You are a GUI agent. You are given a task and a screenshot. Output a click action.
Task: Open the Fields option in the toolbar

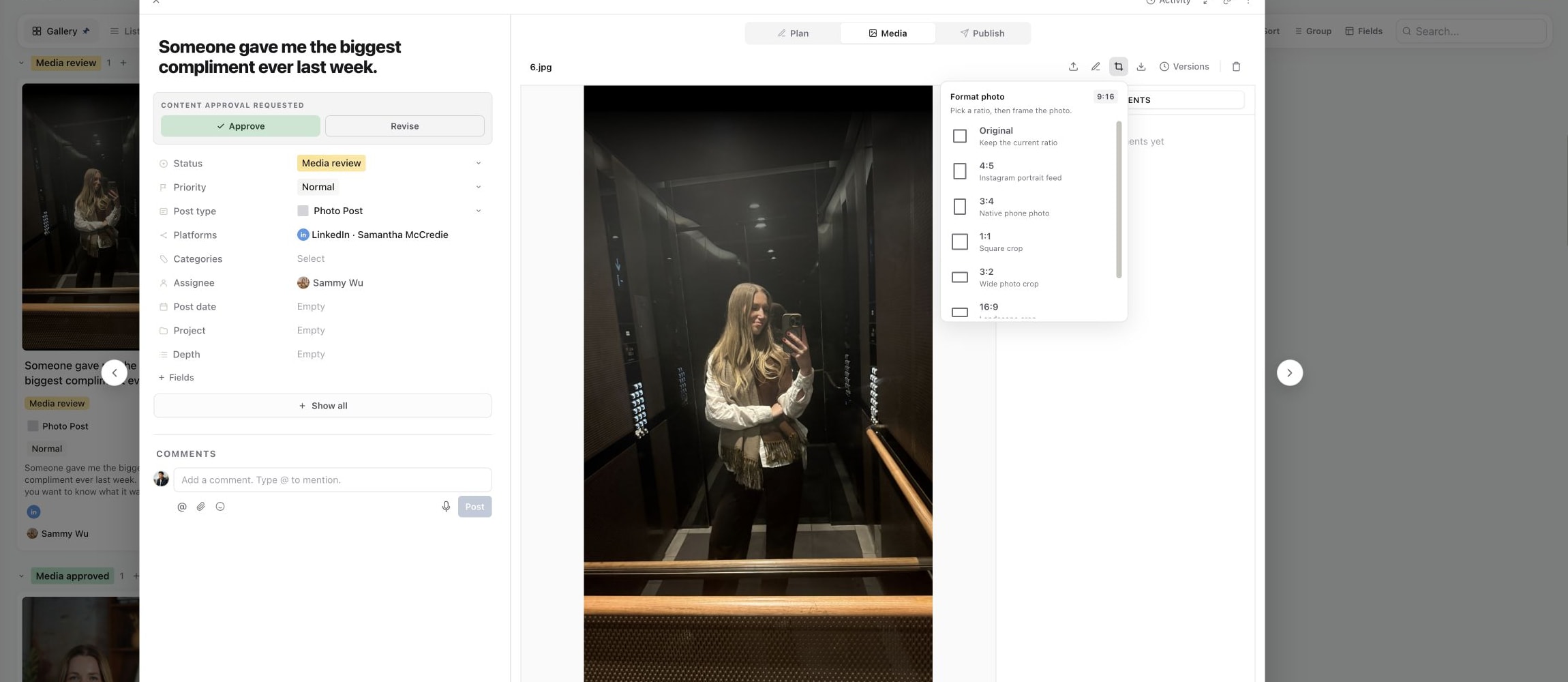click(1363, 31)
